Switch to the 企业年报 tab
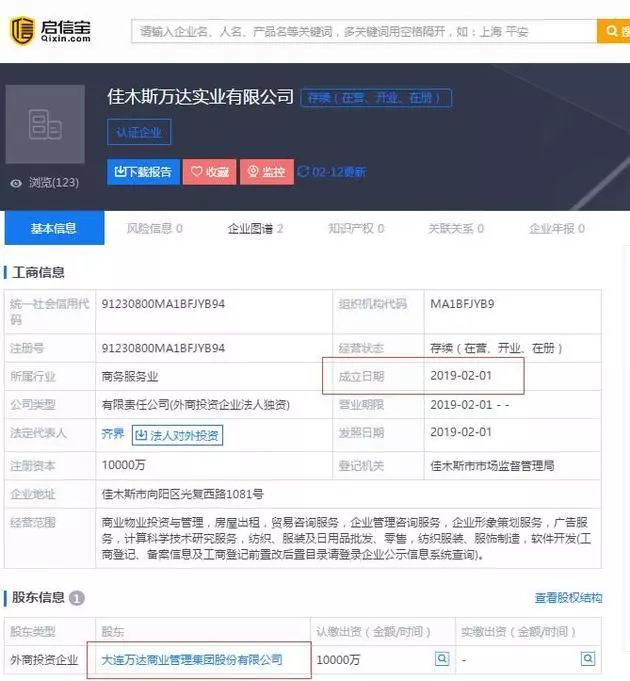The image size is (630, 681). [557, 228]
